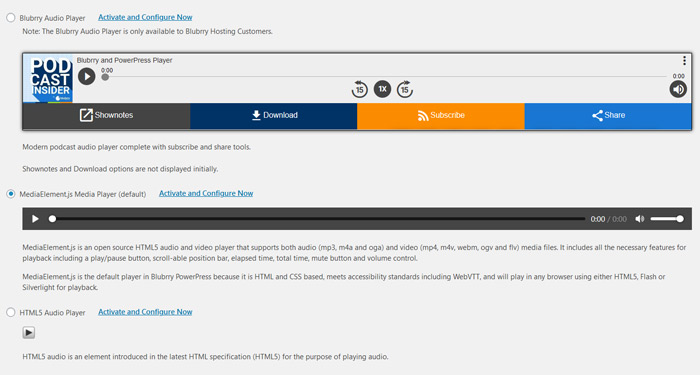This screenshot has width=700, height=375.
Task: Click the HTML5 audio element description text
Action: (205, 357)
